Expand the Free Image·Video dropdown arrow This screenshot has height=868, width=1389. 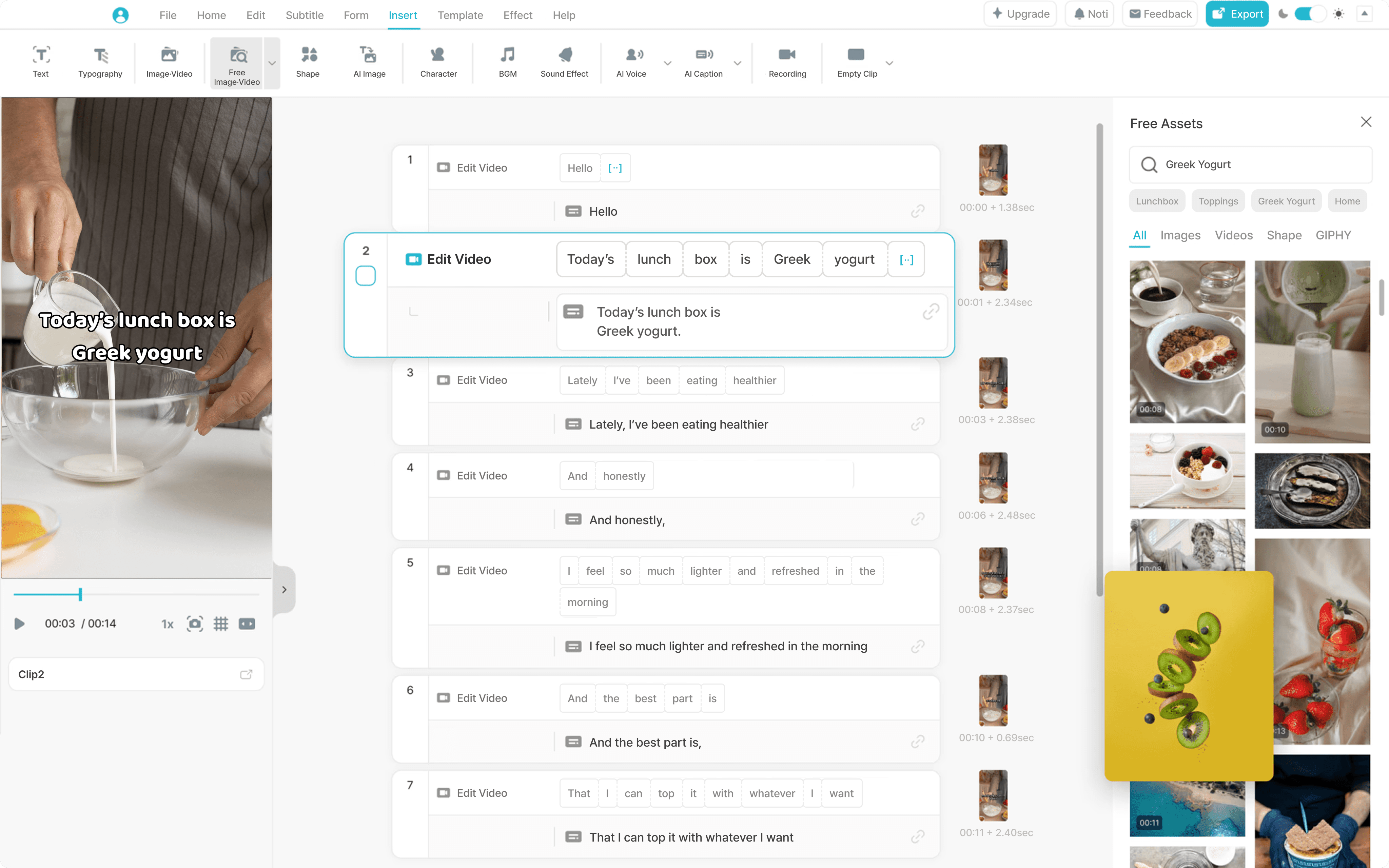pyautogui.click(x=272, y=63)
